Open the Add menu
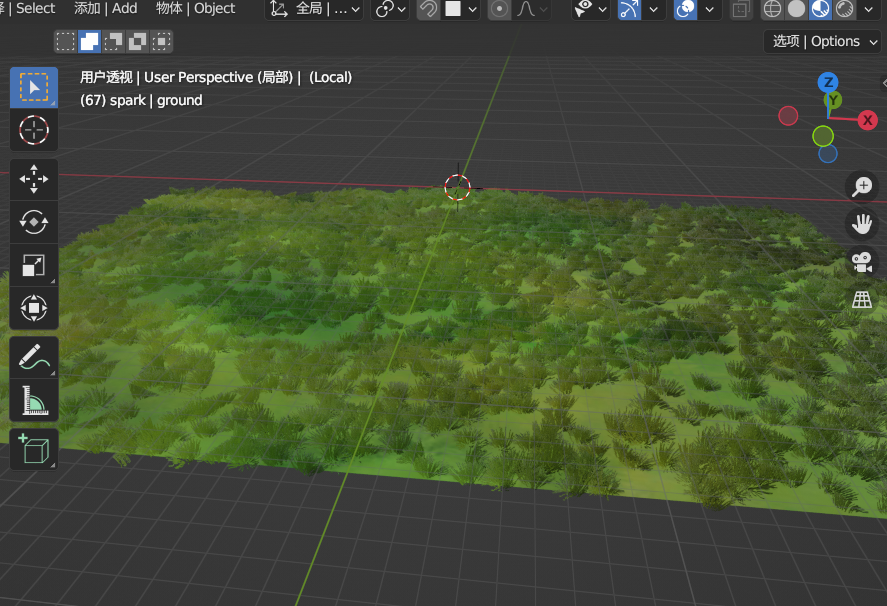Screen dimensions: 887x606 coord(106,8)
